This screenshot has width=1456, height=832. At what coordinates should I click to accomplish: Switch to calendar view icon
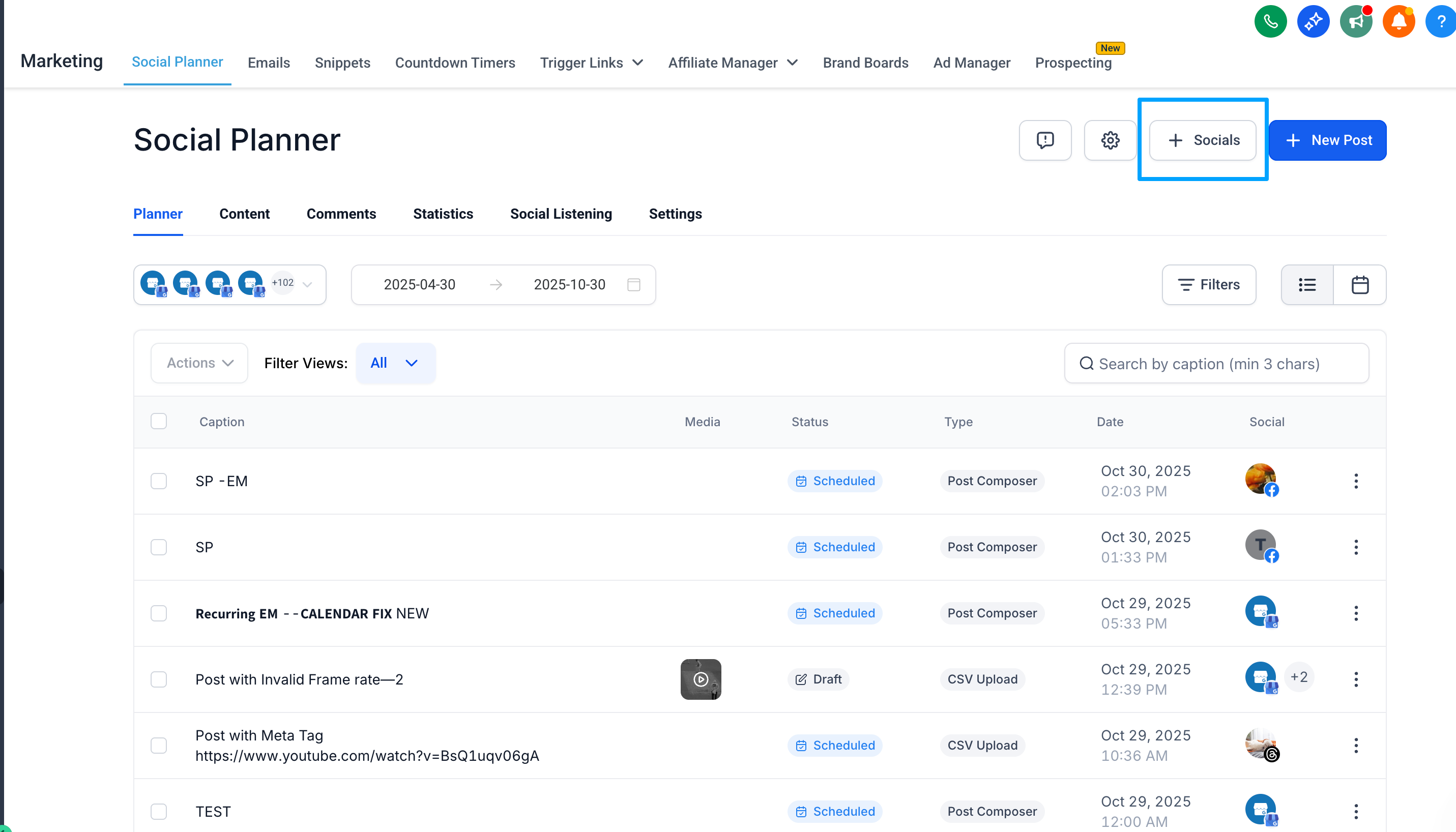point(1359,285)
